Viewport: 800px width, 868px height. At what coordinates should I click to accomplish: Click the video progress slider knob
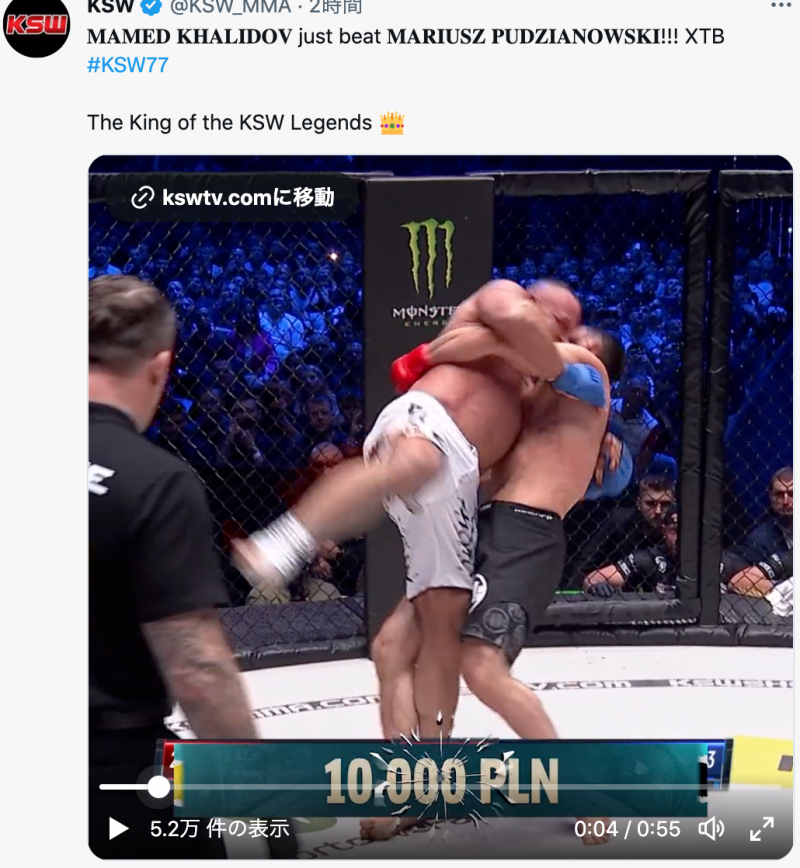tap(159, 787)
